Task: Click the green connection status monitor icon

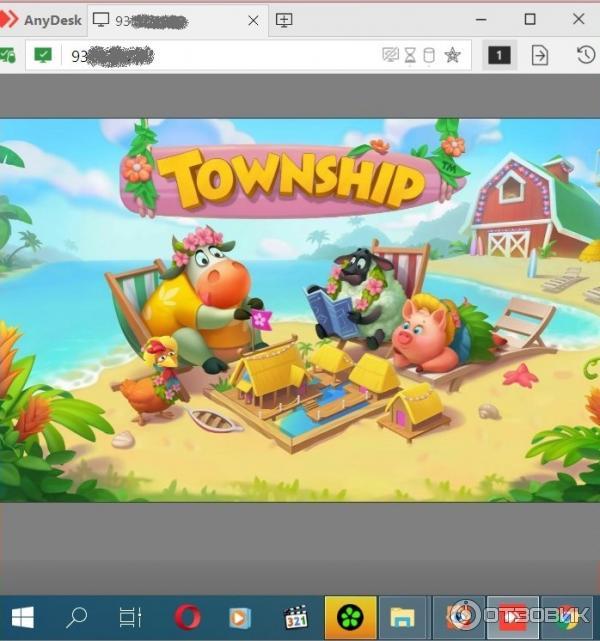Action: point(43,55)
